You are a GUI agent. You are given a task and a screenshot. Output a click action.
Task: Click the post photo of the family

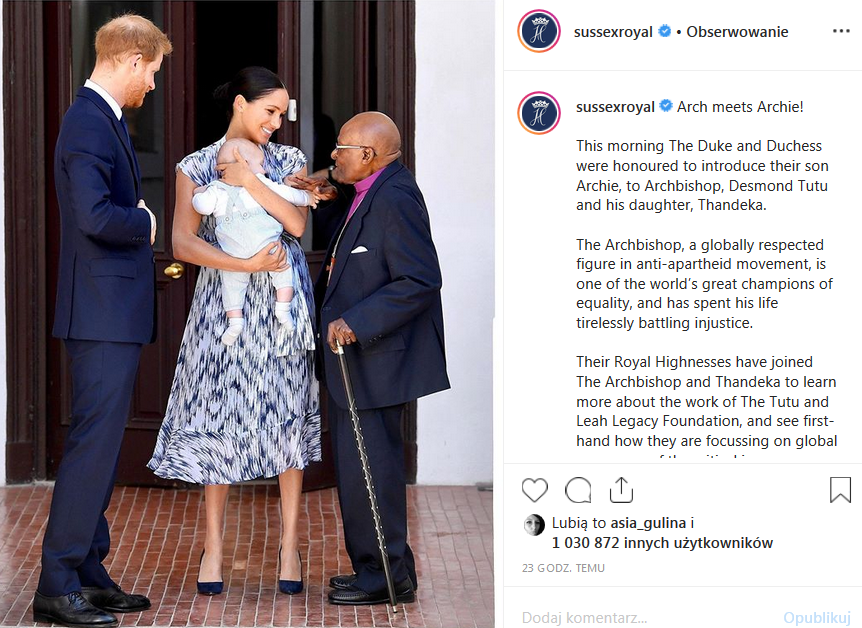(x=247, y=314)
